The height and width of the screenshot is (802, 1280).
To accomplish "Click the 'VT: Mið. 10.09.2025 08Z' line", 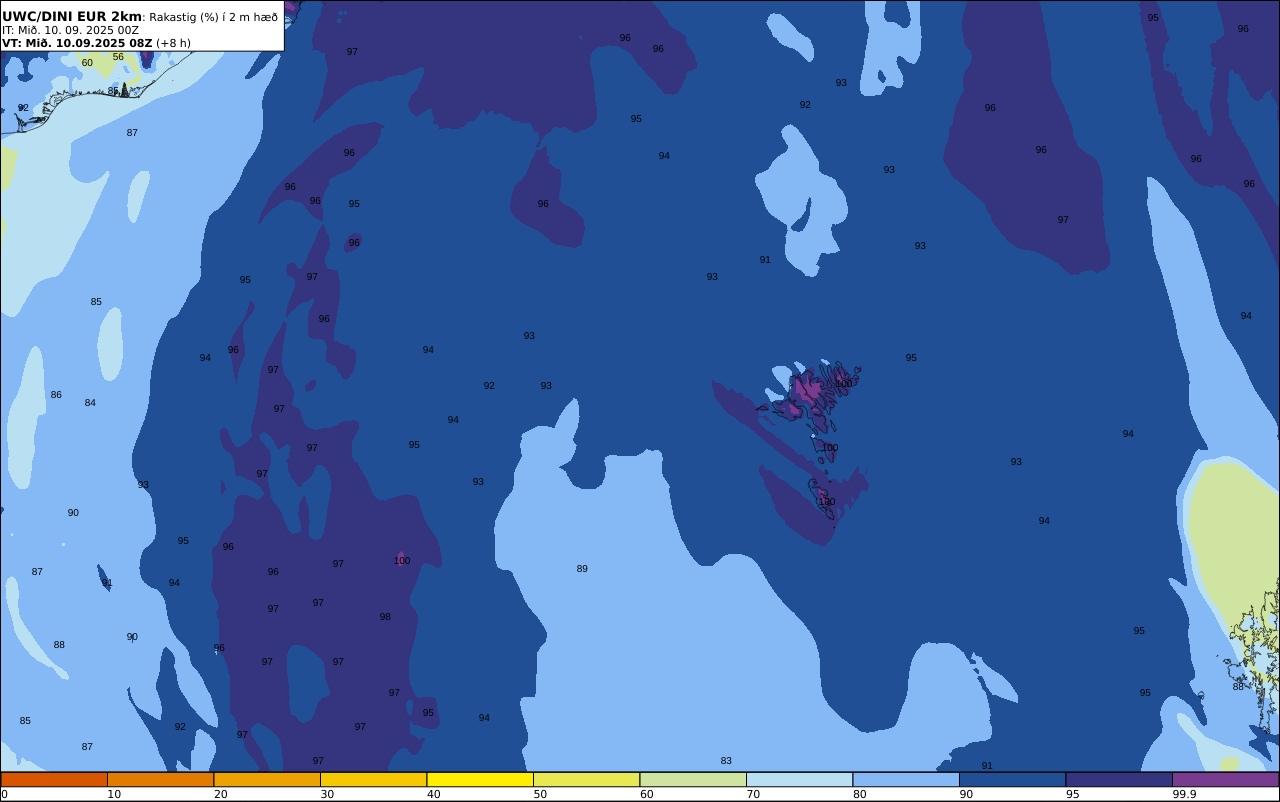I will (77, 43).
